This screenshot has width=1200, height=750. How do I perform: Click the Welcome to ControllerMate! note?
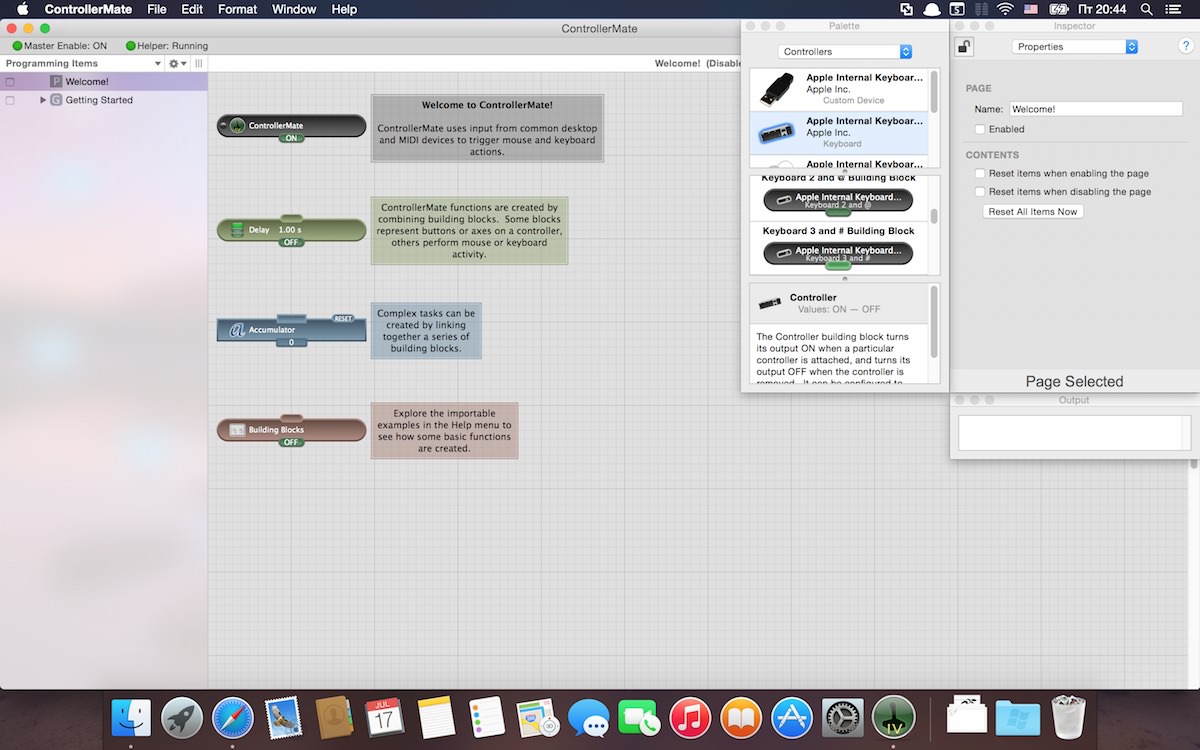(487, 128)
